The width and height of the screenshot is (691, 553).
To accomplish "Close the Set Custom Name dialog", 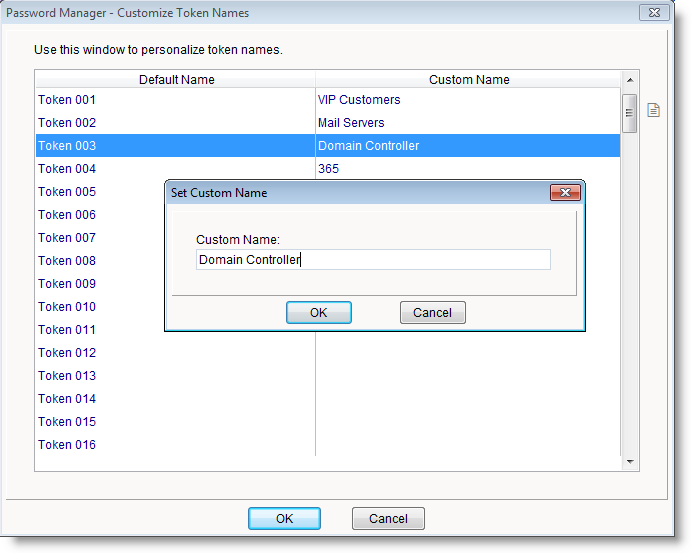I will pyautogui.click(x=565, y=193).
